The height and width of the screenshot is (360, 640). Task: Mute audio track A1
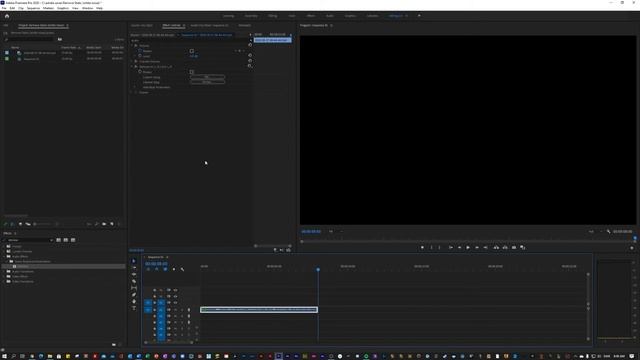click(175, 310)
